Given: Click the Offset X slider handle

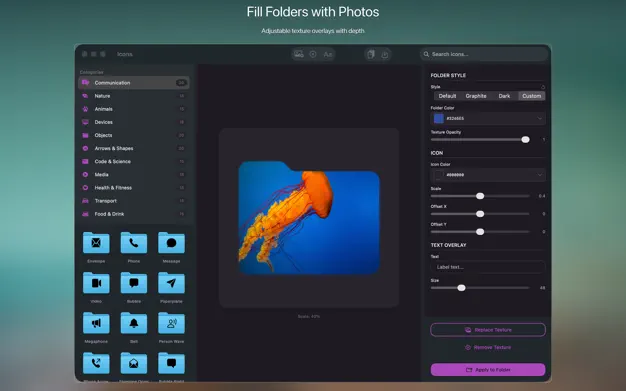Looking at the screenshot, I should pos(480,214).
